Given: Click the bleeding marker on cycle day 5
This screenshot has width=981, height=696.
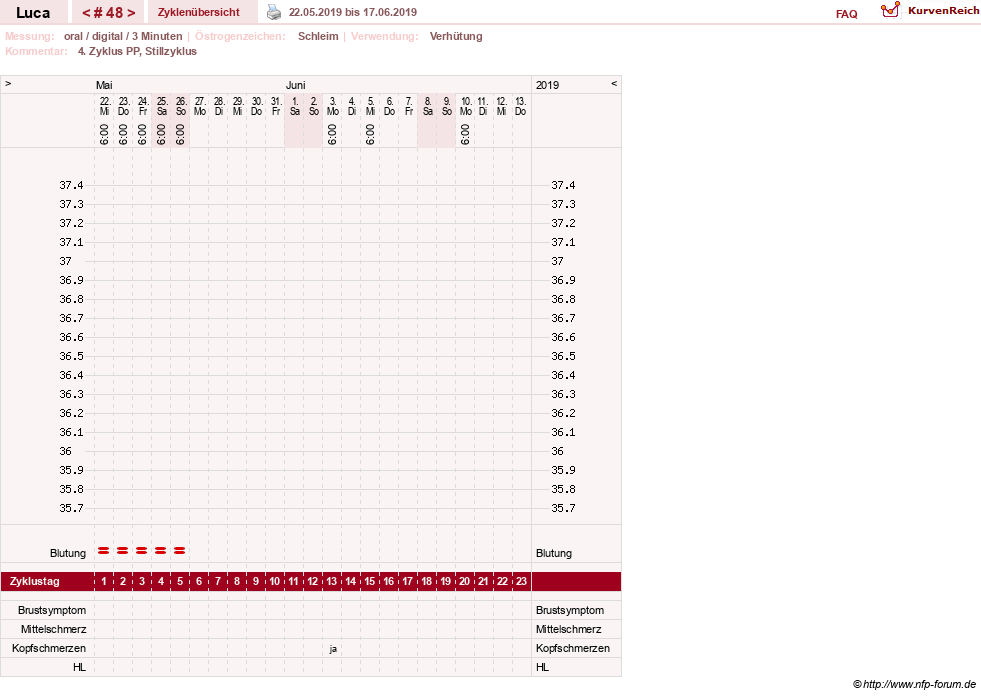Looking at the screenshot, I should (x=180, y=551).
